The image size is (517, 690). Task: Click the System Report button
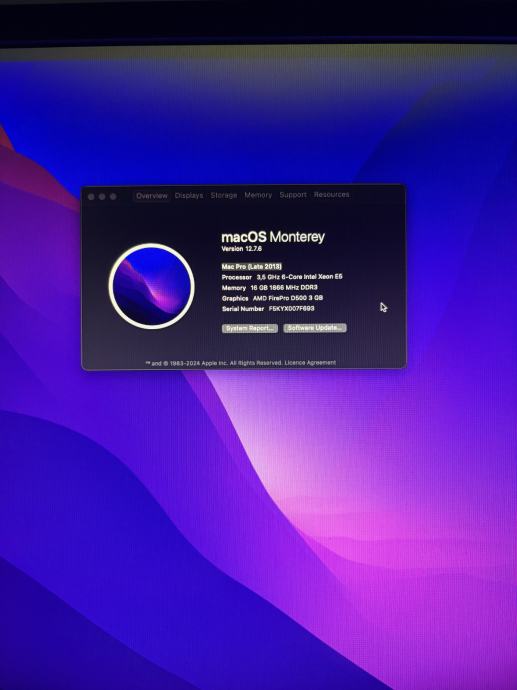click(x=249, y=328)
